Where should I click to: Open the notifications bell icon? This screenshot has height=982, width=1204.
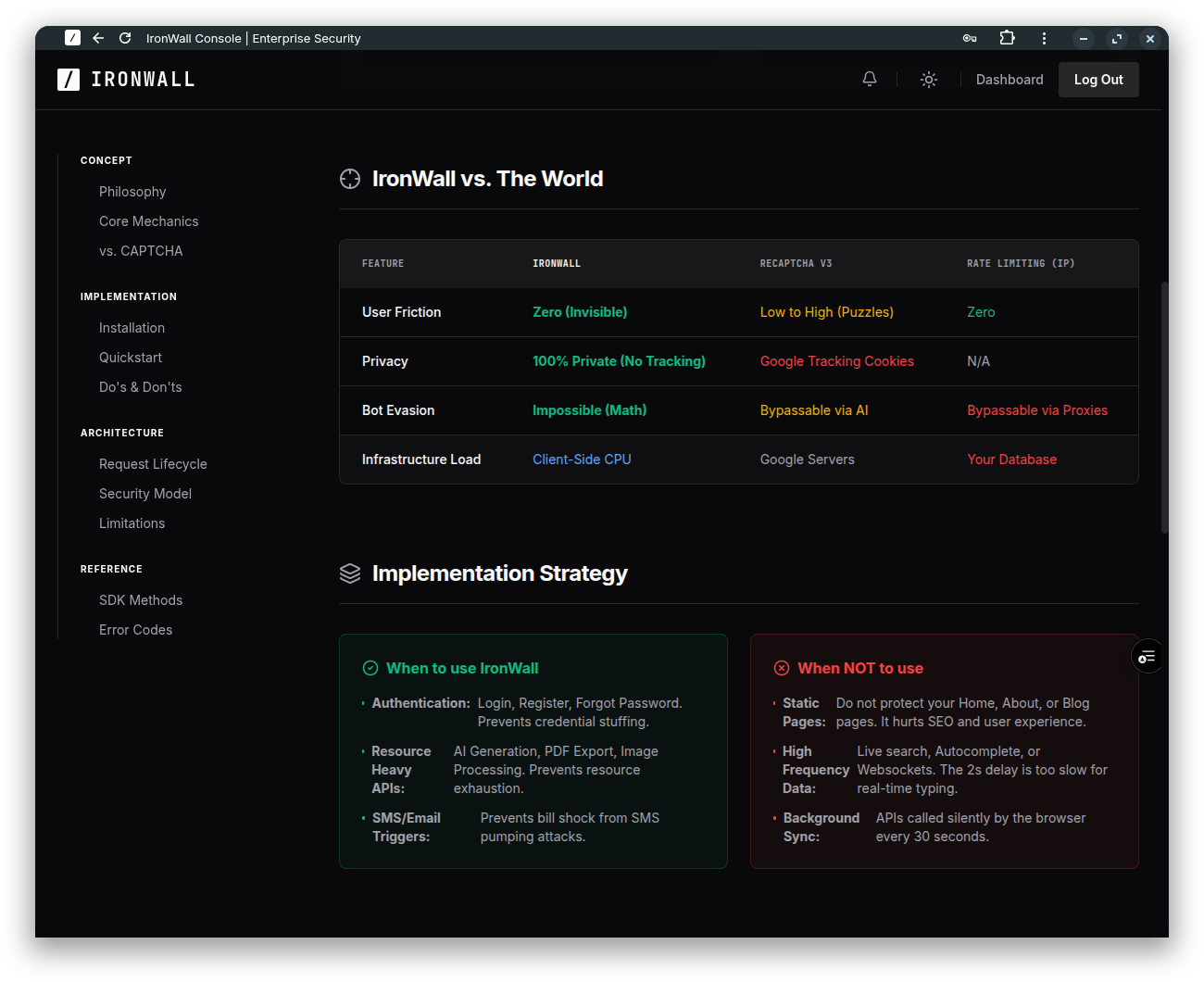(x=869, y=79)
